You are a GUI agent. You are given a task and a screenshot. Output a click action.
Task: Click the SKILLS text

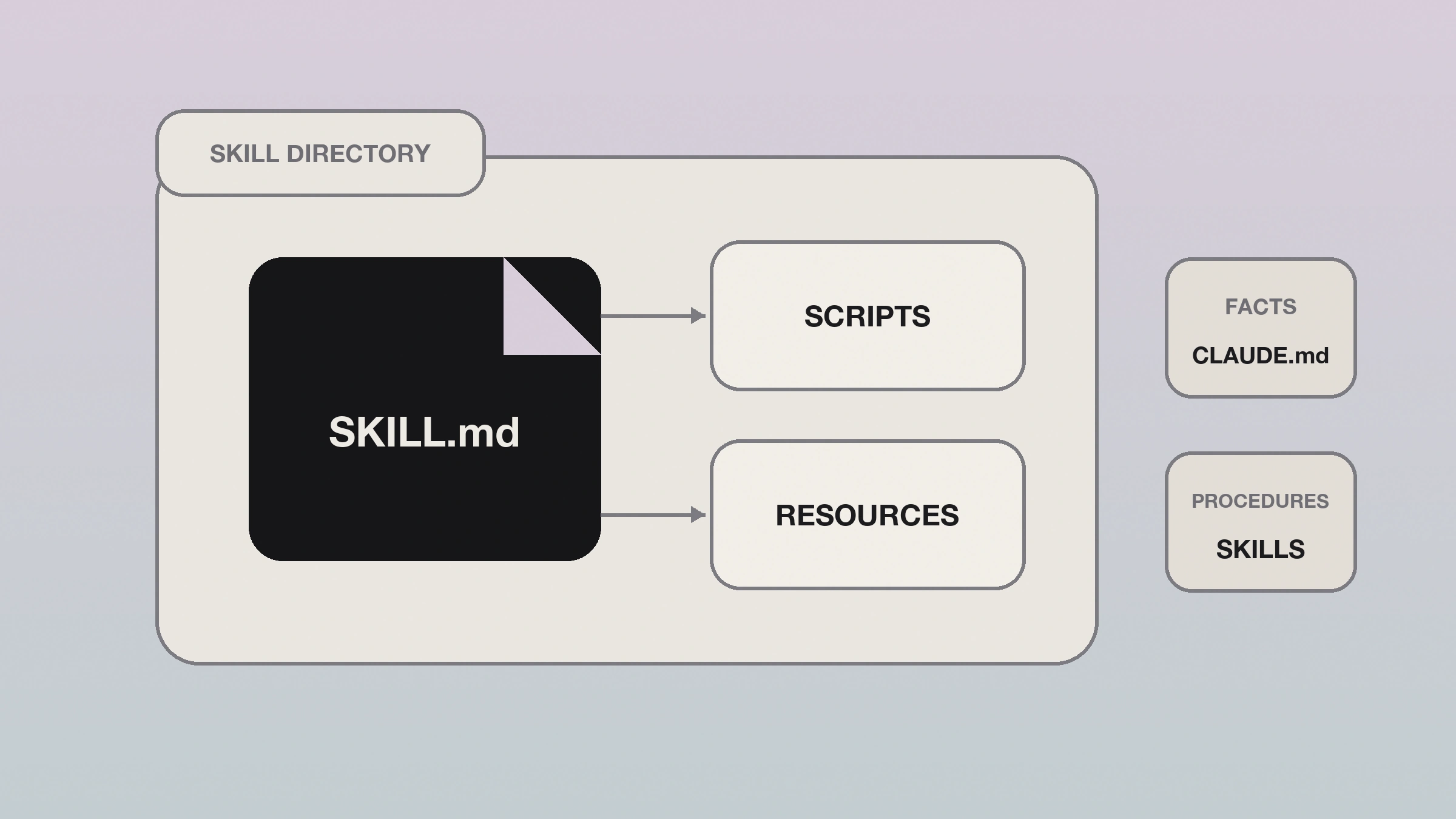(1261, 550)
